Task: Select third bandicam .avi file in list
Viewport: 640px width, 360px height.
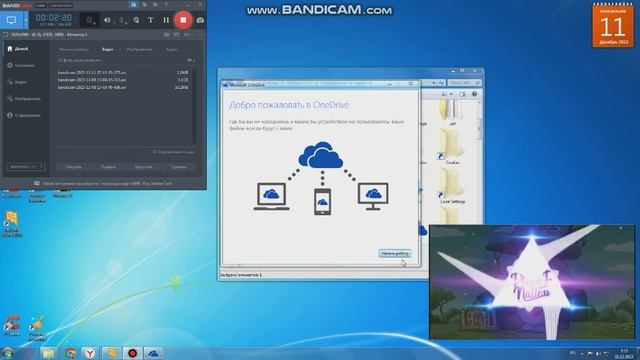Action: [x=123, y=87]
